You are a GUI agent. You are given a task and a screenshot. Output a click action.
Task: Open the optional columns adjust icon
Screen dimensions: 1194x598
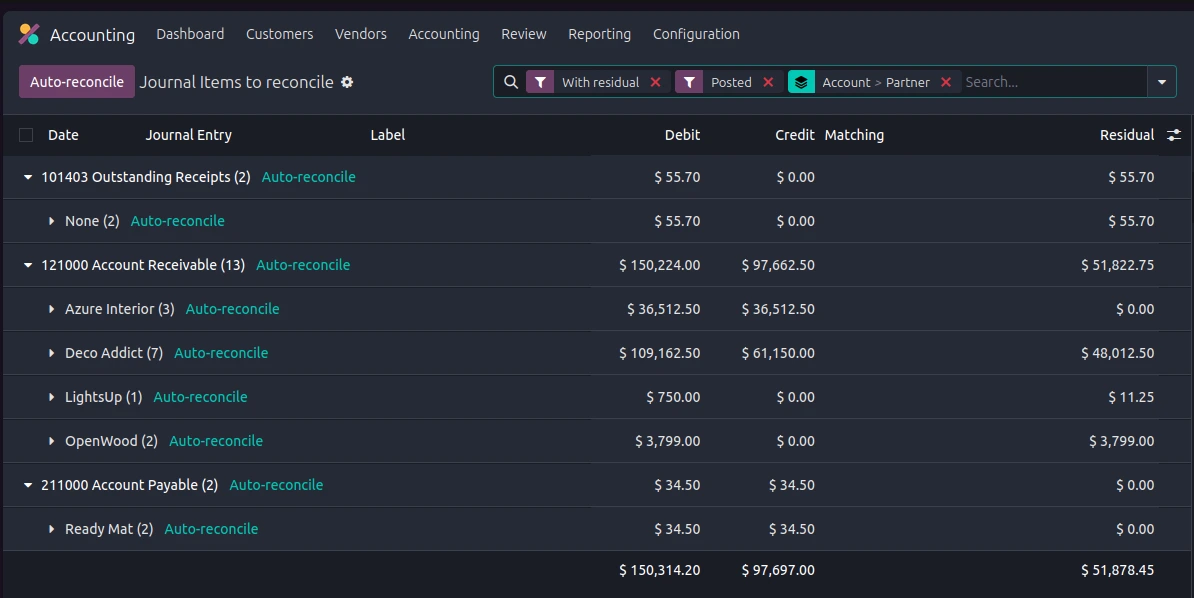tap(1174, 135)
